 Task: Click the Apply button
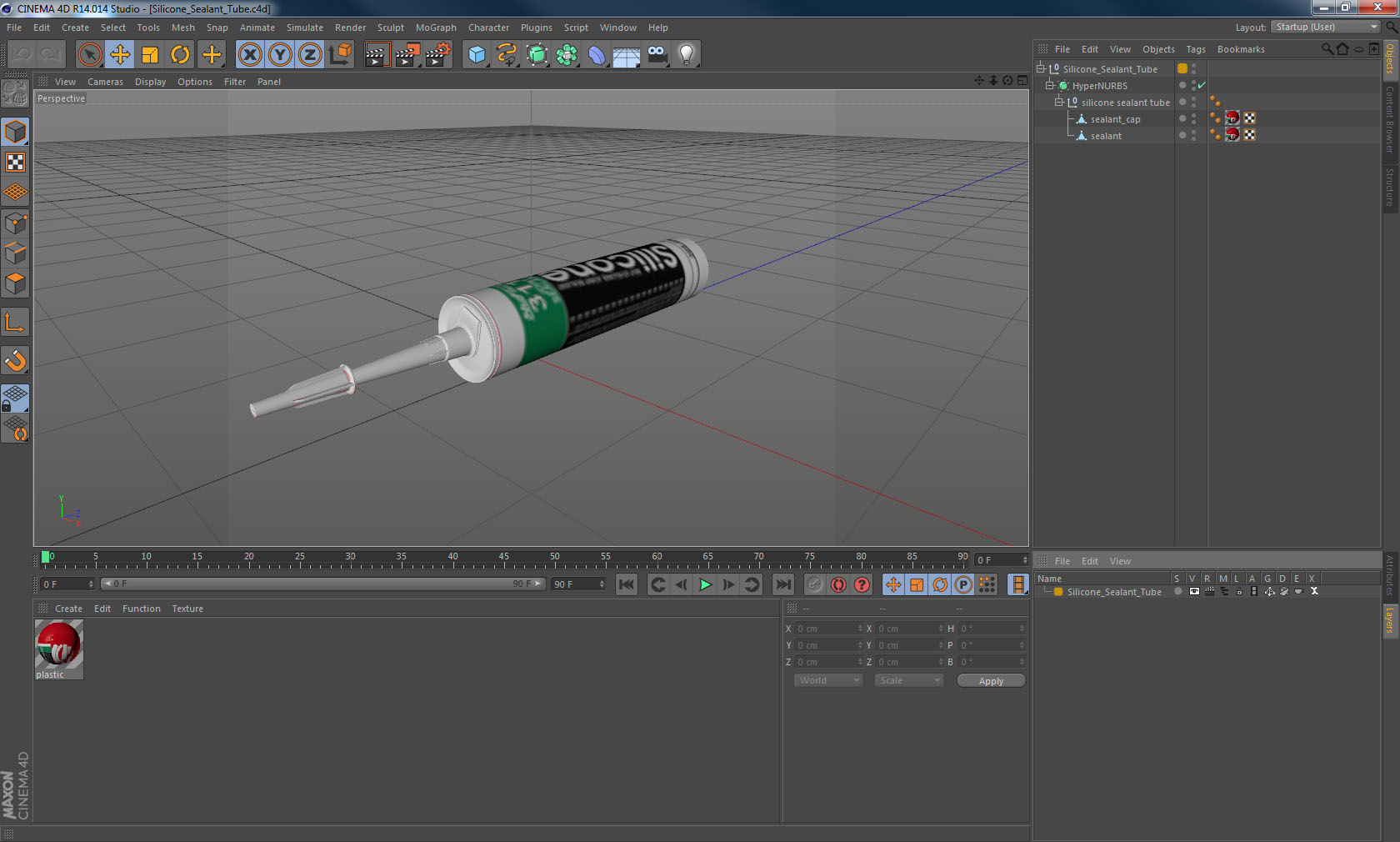pos(991,681)
